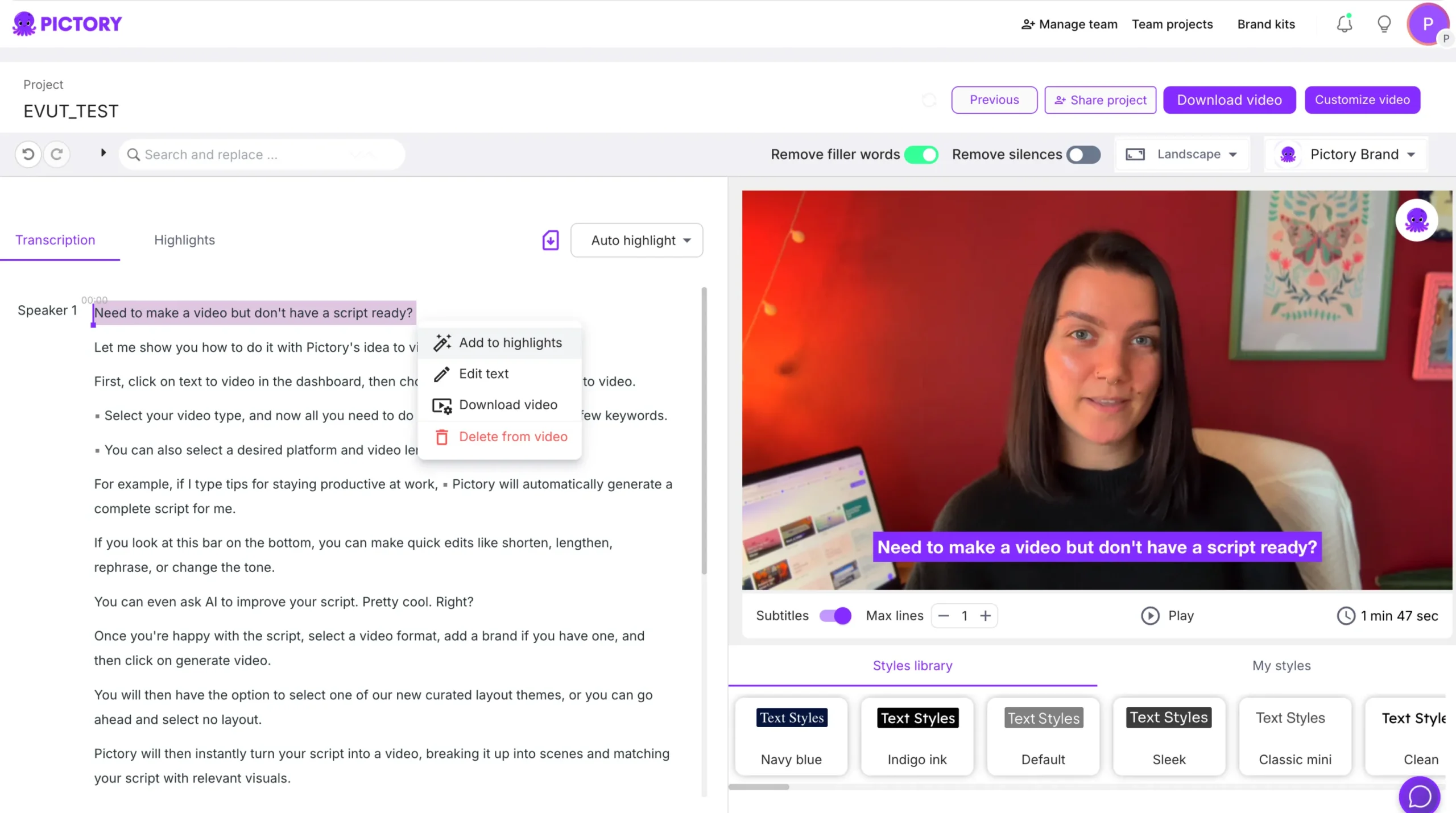This screenshot has width=1456, height=813.
Task: Turn off the Subtitles toggle
Action: click(x=835, y=616)
